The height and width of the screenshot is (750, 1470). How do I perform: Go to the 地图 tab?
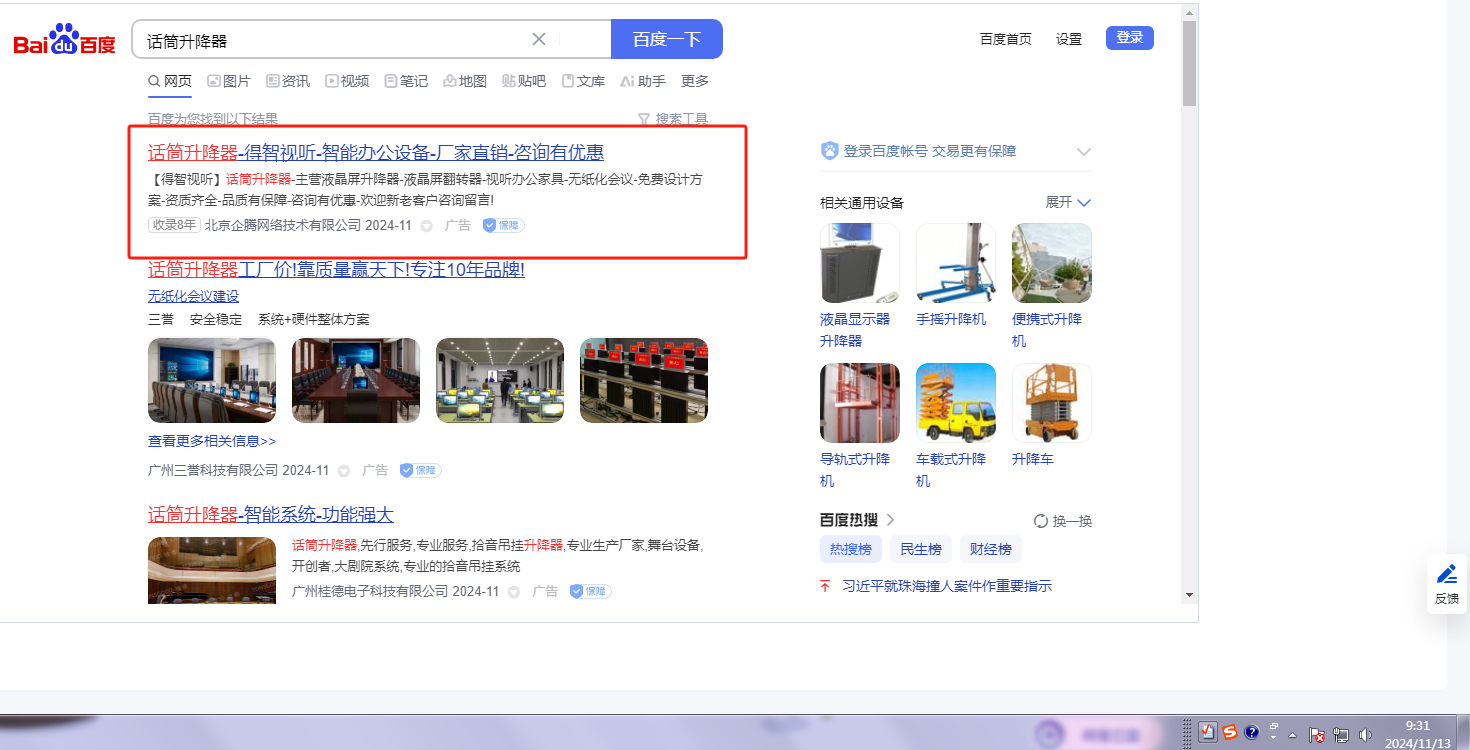pyautogui.click(x=465, y=81)
